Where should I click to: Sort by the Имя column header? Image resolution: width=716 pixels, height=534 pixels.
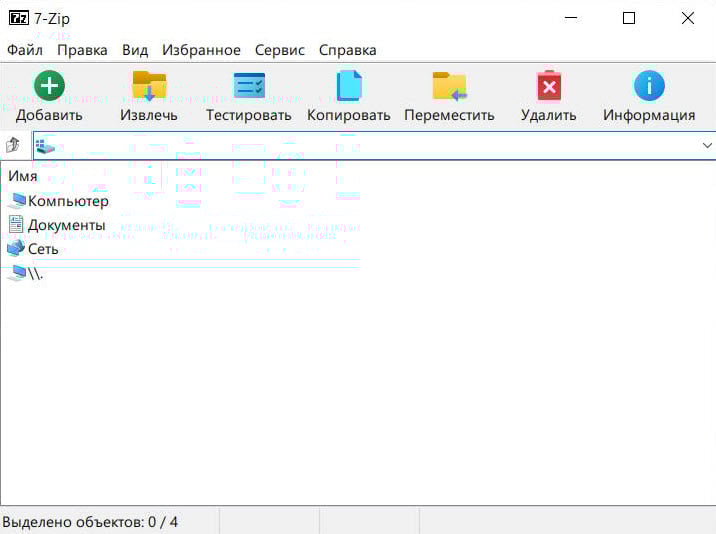click(23, 176)
